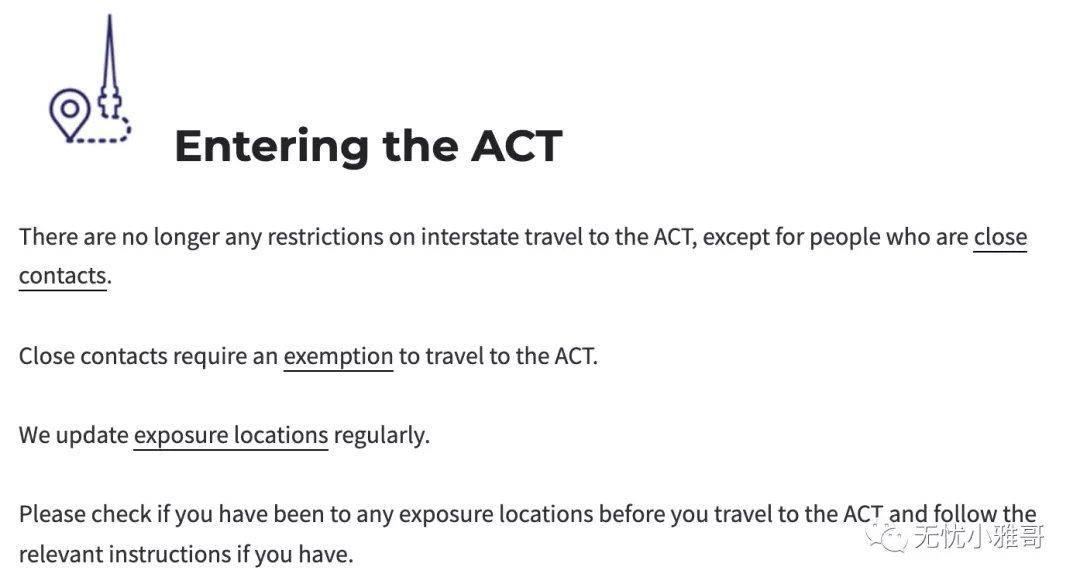Viewport: 1080px width, 584px height.
Task: Follow the "exemption" hyperlink
Action: (338, 356)
